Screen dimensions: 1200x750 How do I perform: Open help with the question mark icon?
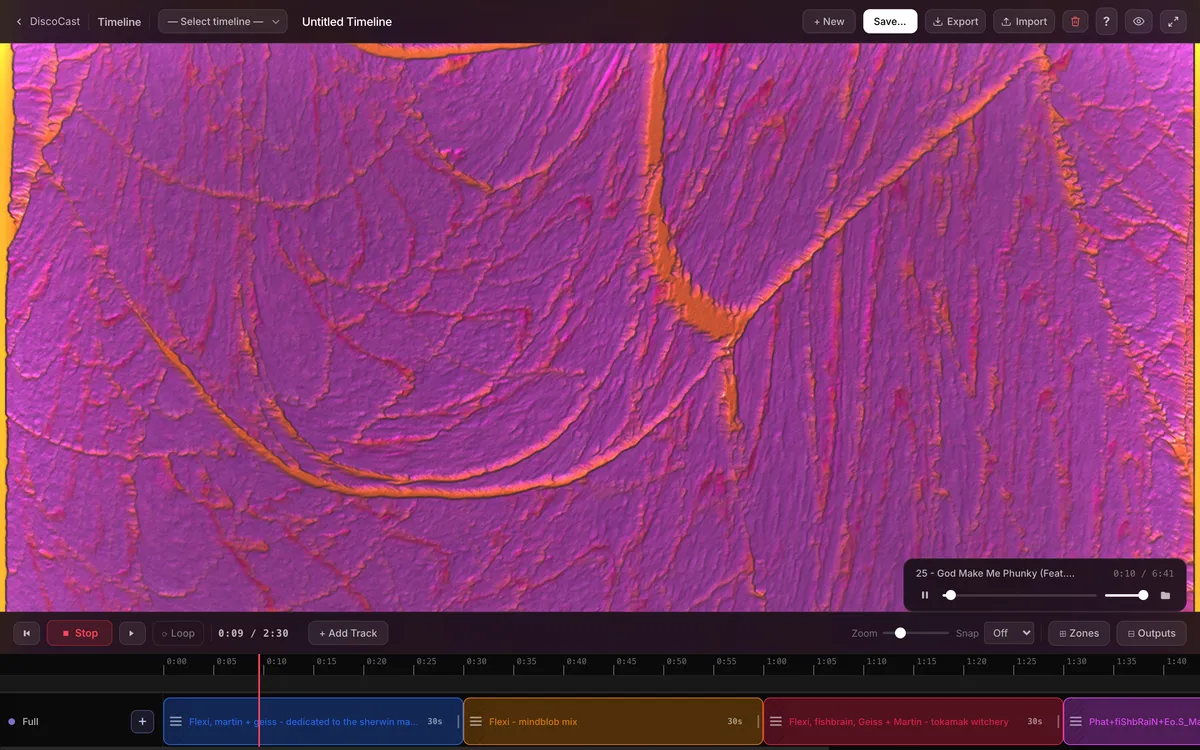(x=1106, y=21)
